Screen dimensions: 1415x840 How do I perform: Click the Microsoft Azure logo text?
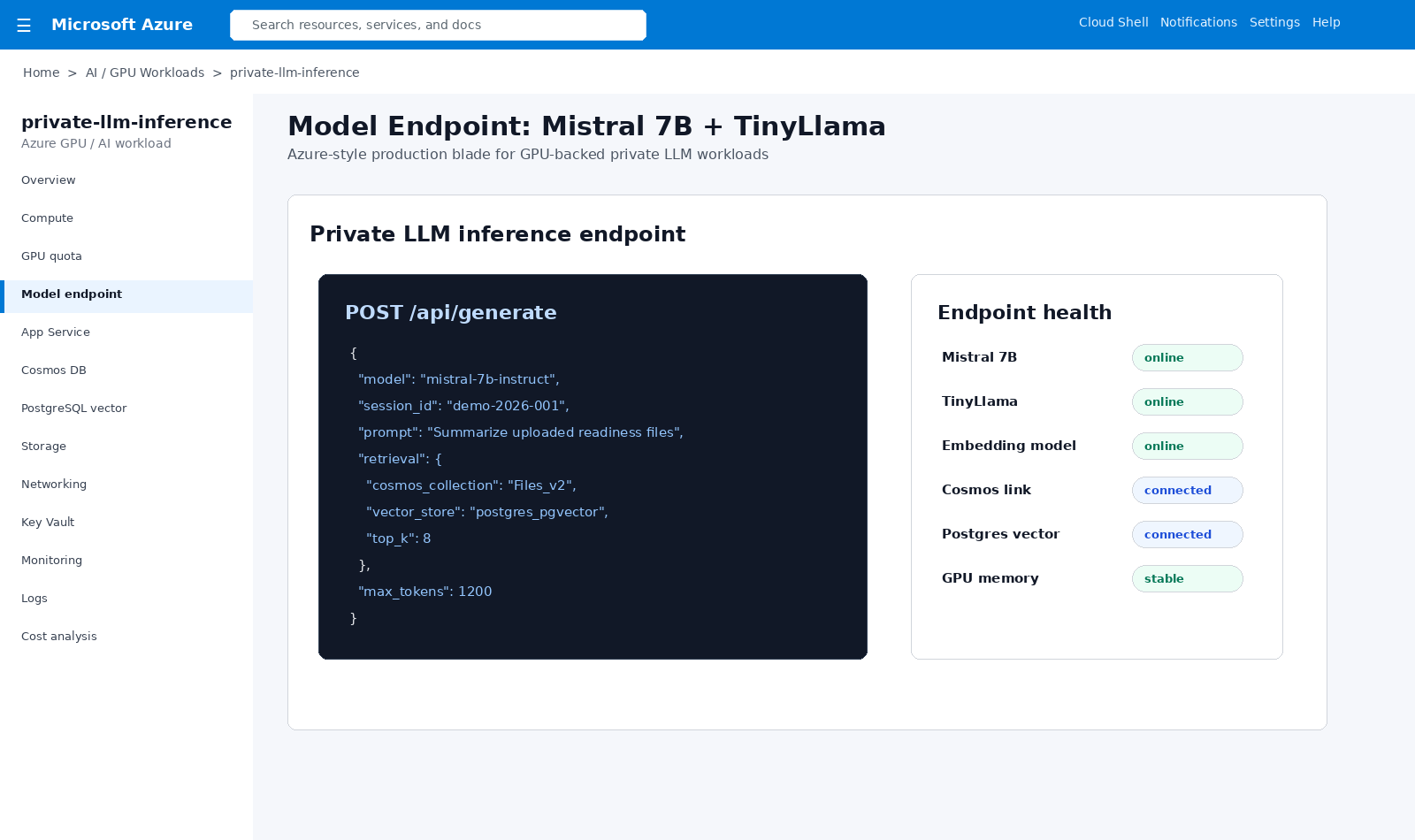[x=122, y=25]
